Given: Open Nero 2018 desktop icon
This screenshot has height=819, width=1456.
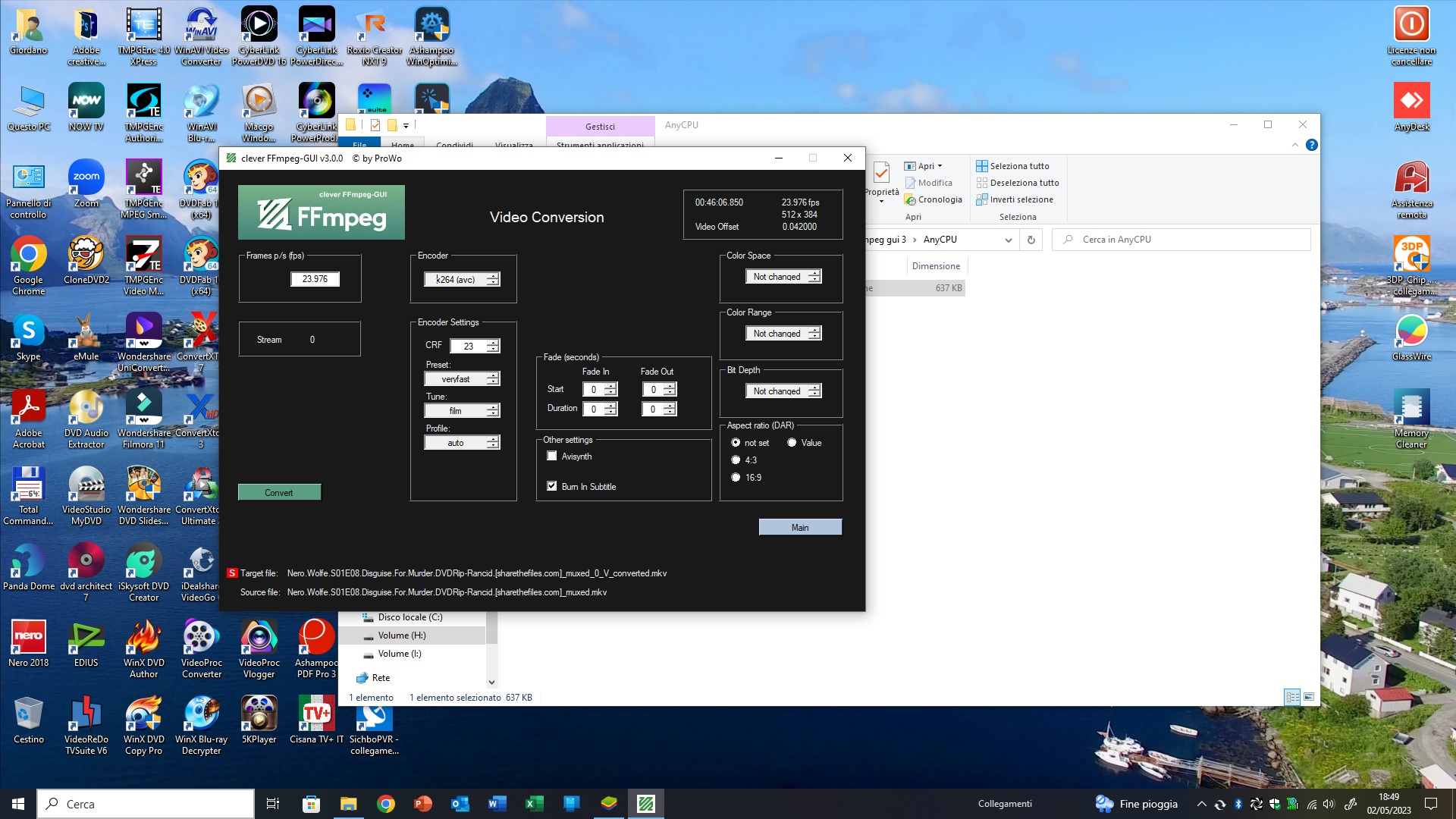Looking at the screenshot, I should (29, 637).
